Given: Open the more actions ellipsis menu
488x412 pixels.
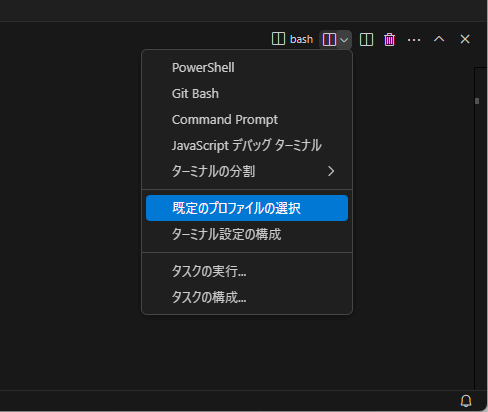Looking at the screenshot, I should tap(414, 40).
